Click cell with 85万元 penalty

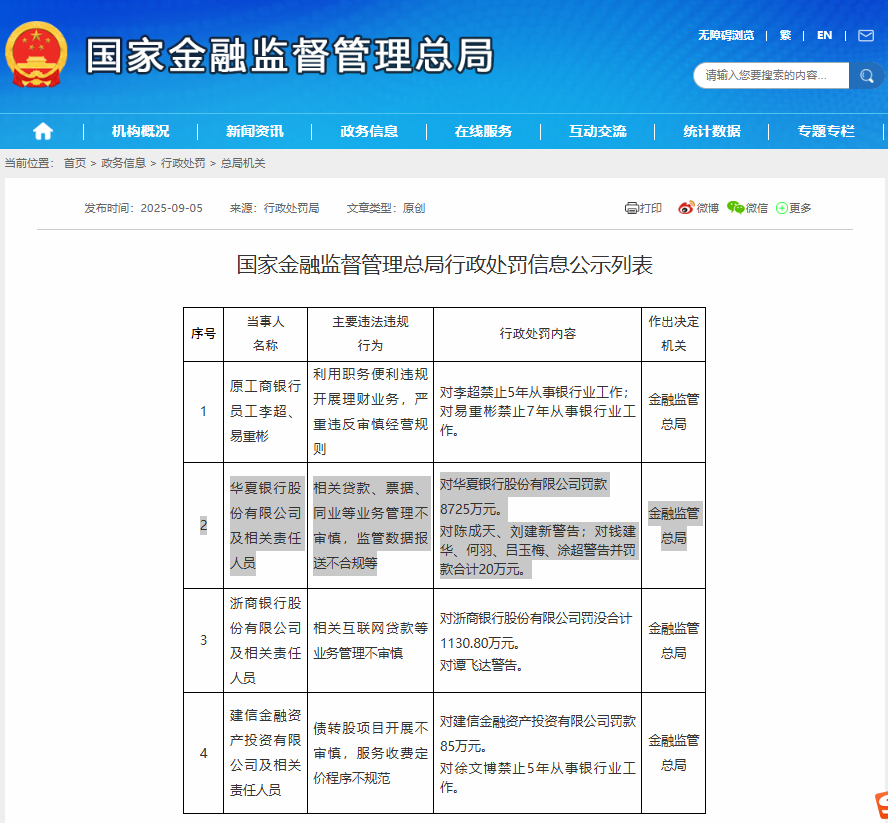point(537,753)
